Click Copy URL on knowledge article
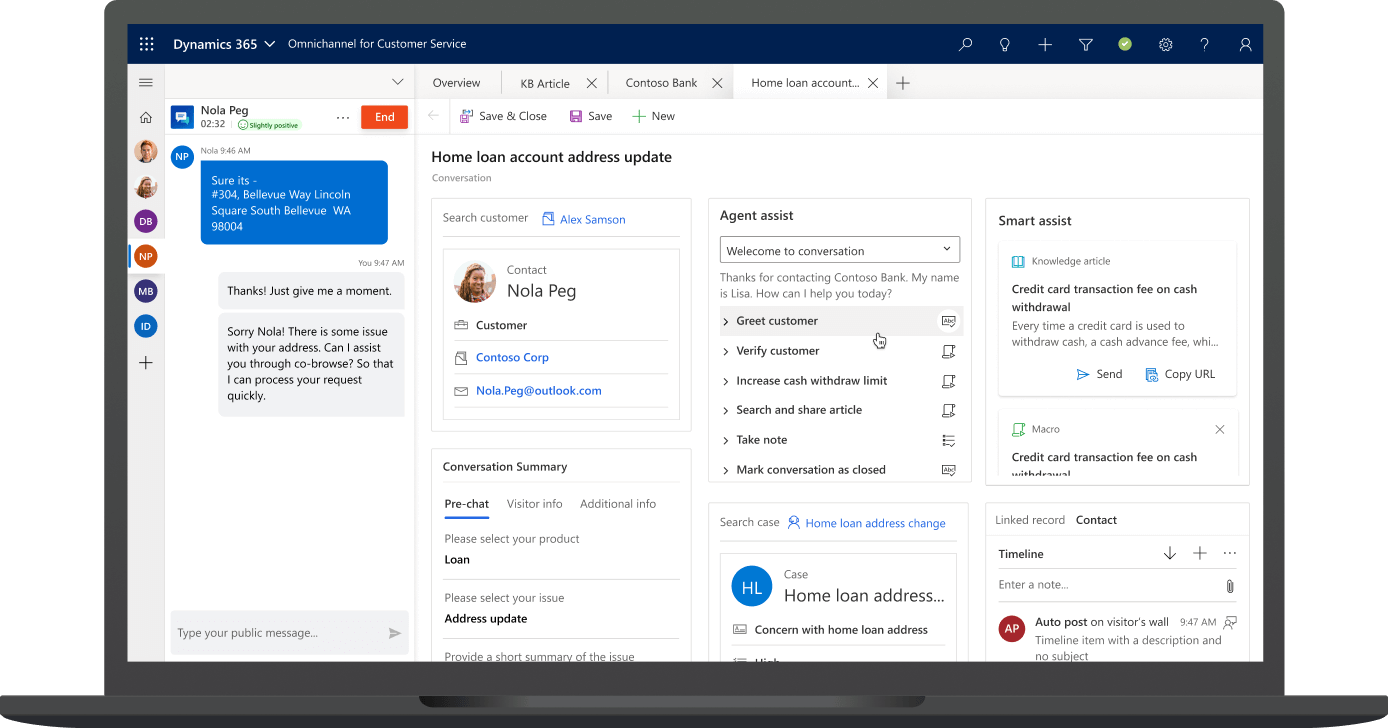Screen dimensions: 1389x728 1180,374
